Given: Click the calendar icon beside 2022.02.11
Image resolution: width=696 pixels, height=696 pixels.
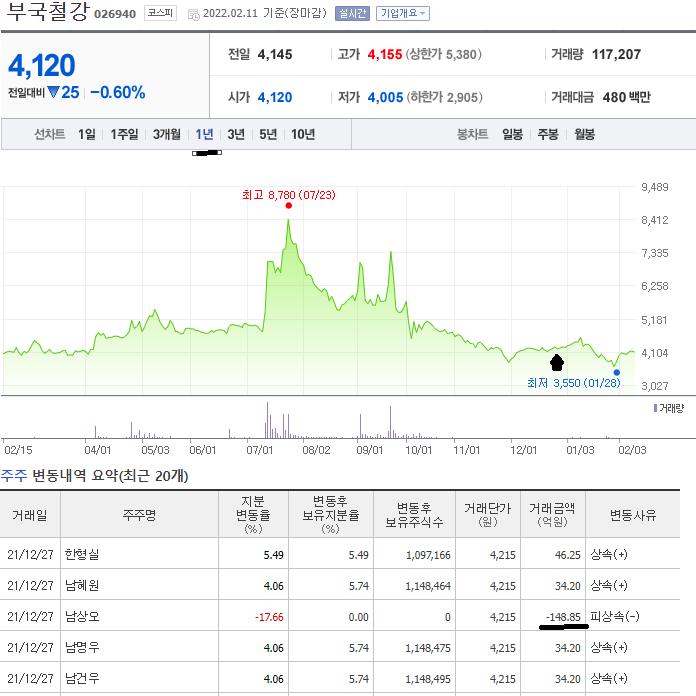Looking at the screenshot, I should tap(193, 14).
